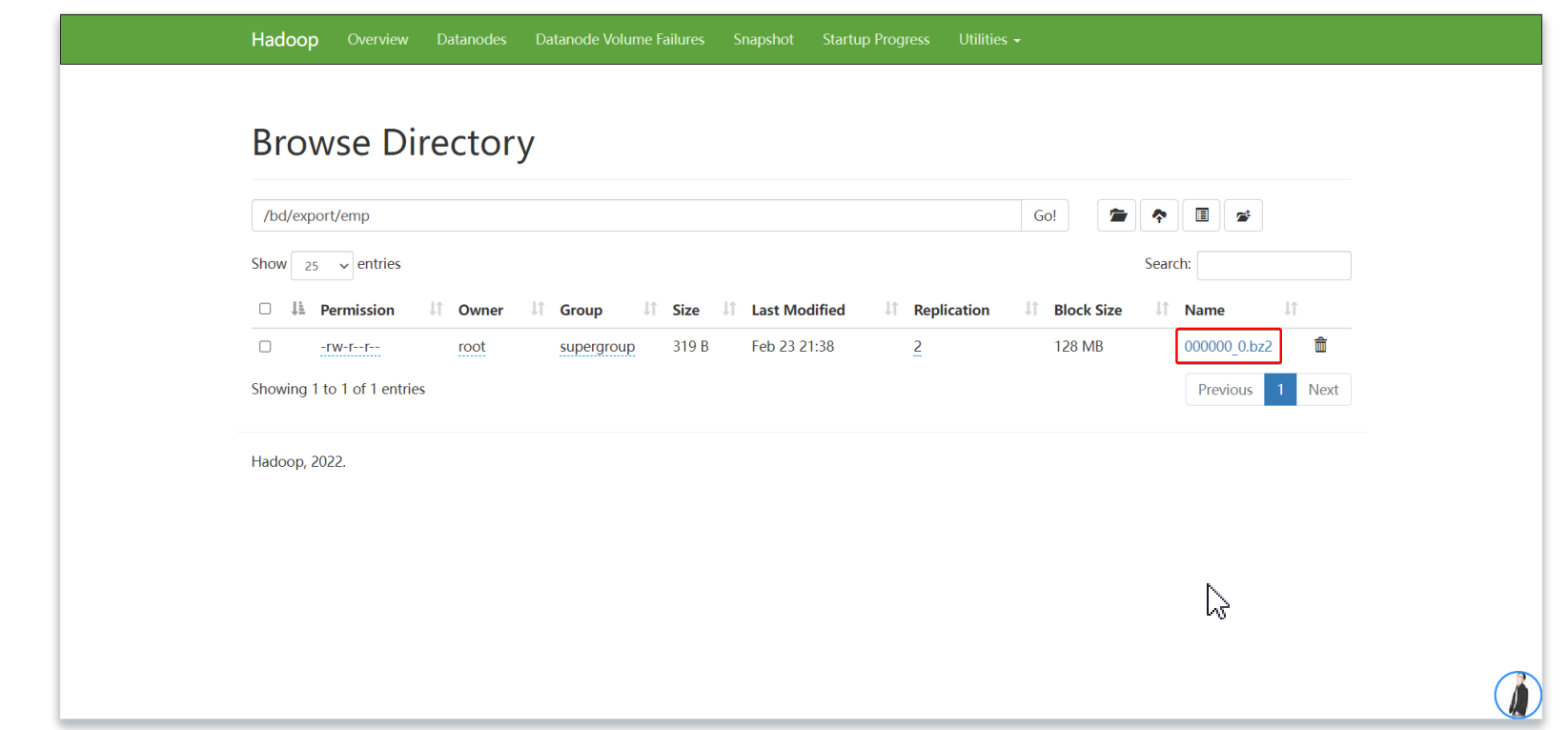Toggle the select-all checkbox in header
Viewport: 1568px width, 730px height.
point(265,309)
